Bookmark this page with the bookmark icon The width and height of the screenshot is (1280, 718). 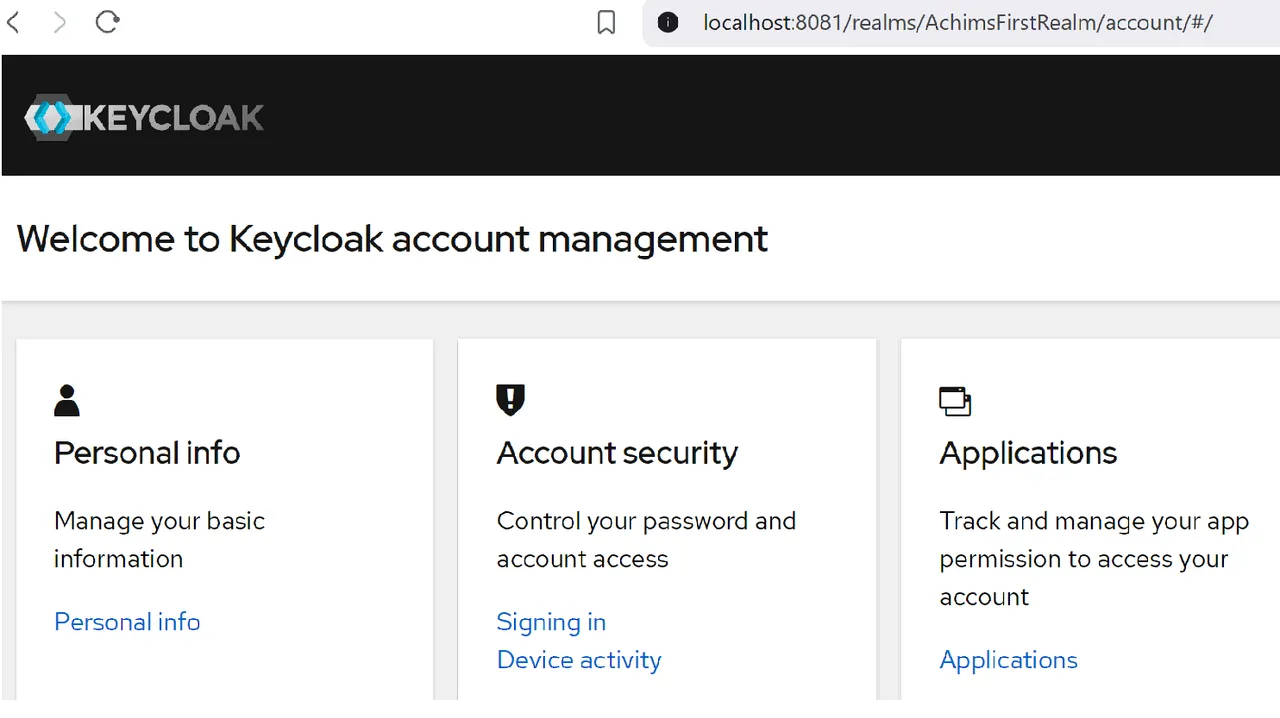(606, 22)
